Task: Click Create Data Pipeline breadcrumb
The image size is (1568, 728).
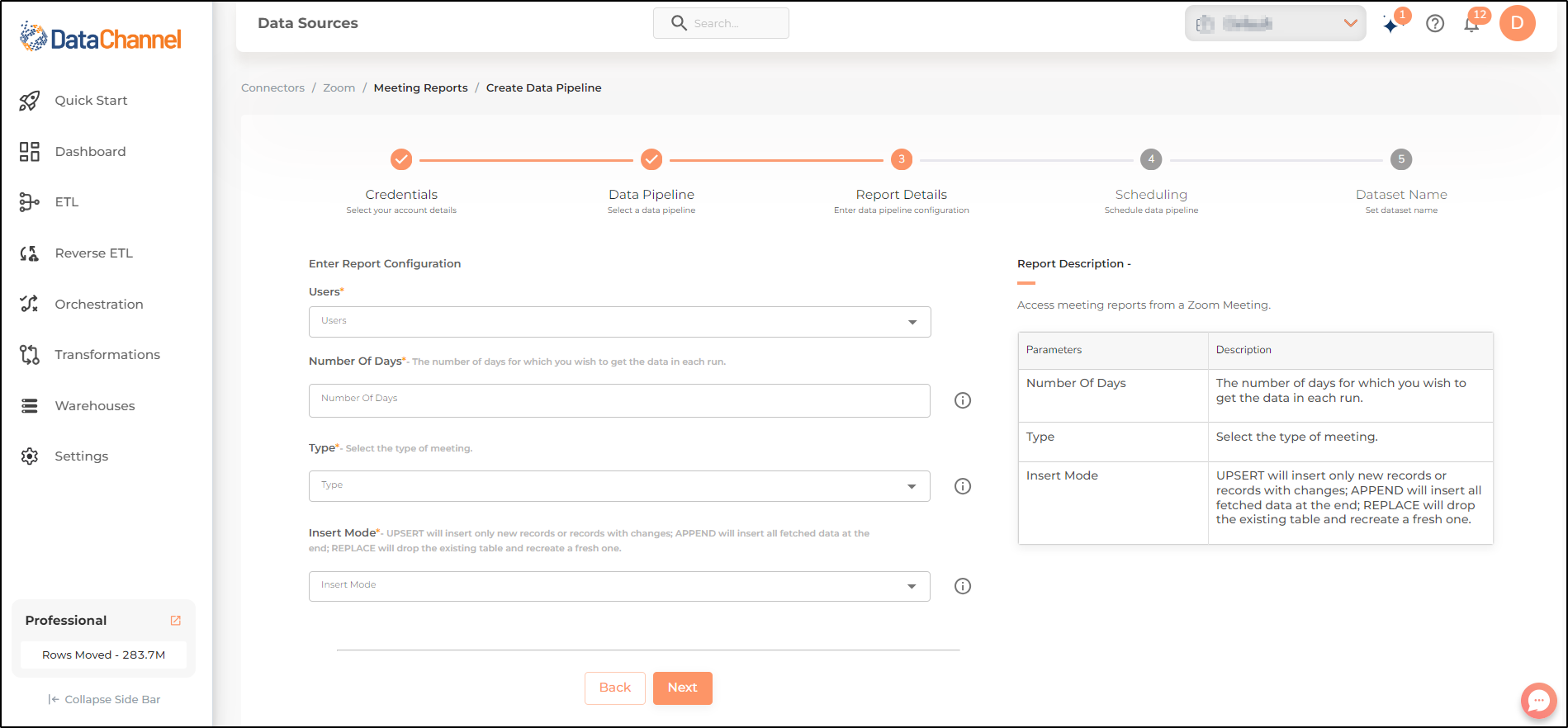Action: click(x=543, y=88)
